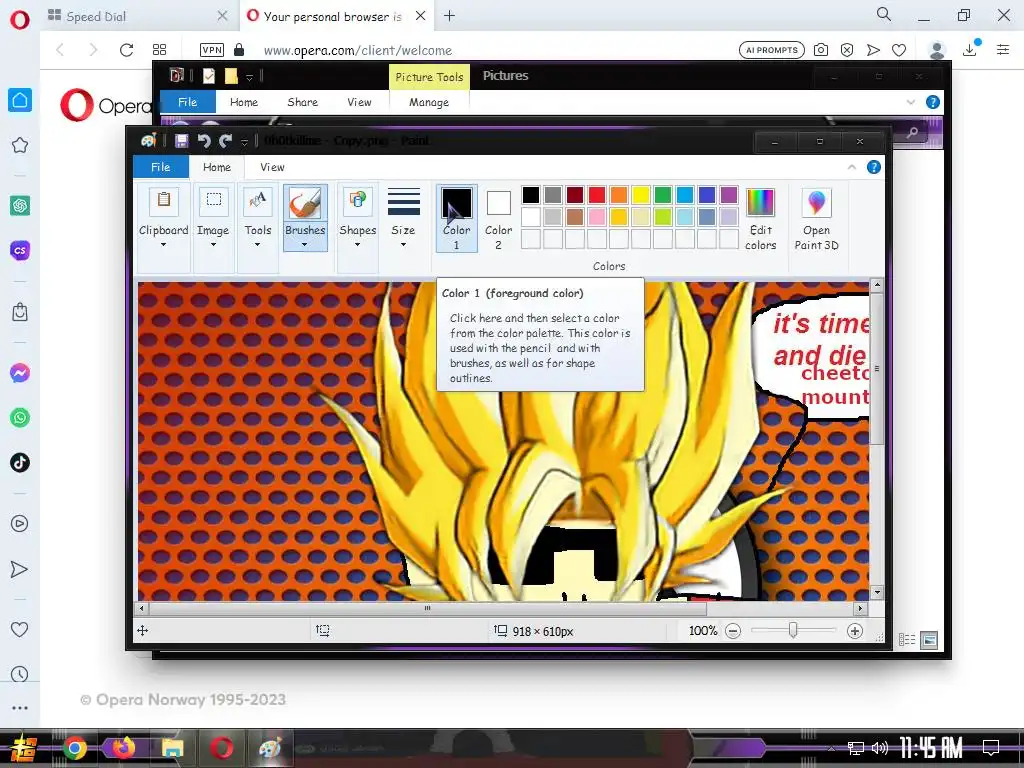This screenshot has height=768, width=1024.
Task: Click Explorer Help icon in Pictures window
Action: point(933,102)
